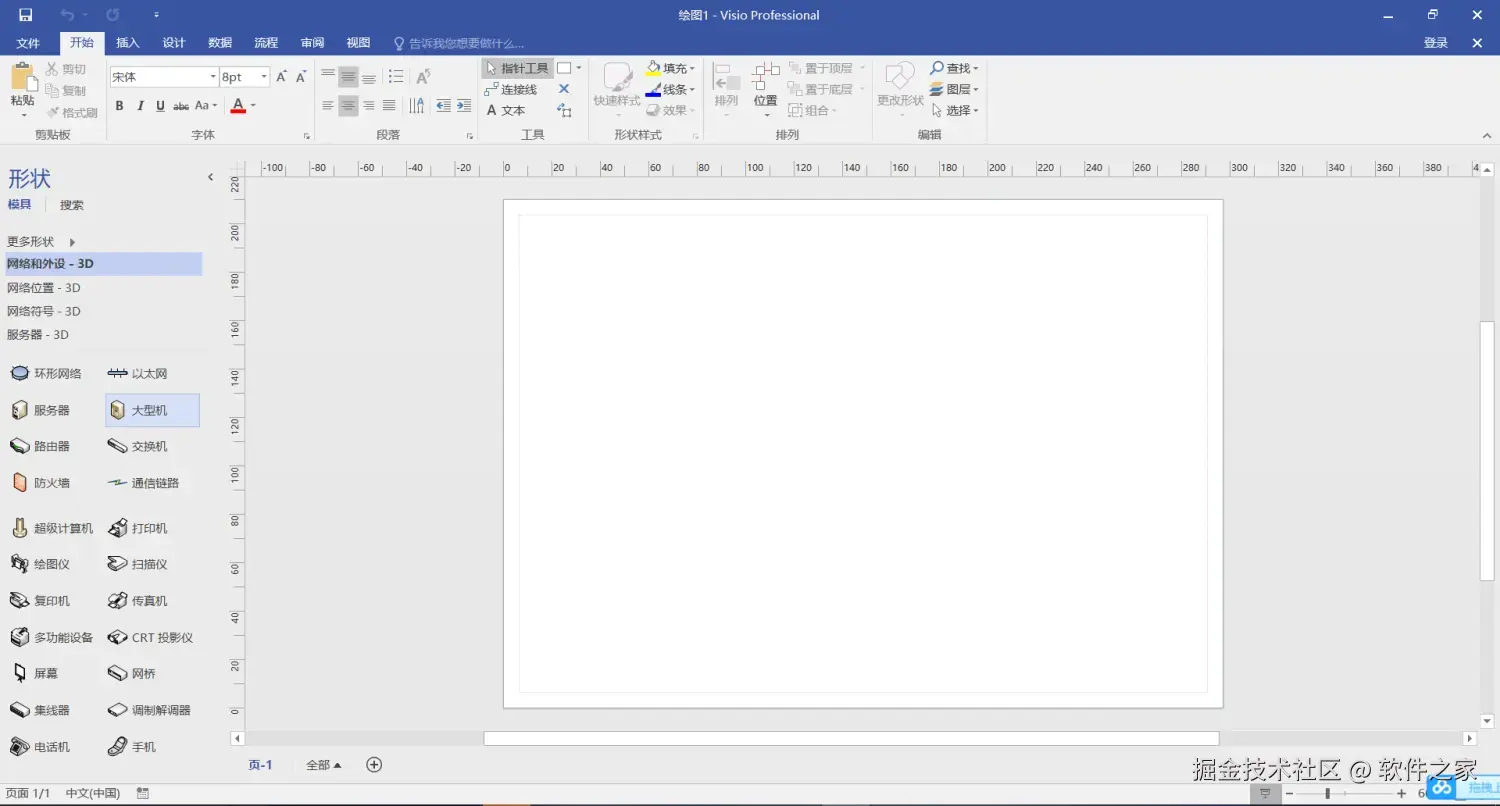Open the 选择 select dropdown
Screen dimensions: 1500x806
[955, 110]
